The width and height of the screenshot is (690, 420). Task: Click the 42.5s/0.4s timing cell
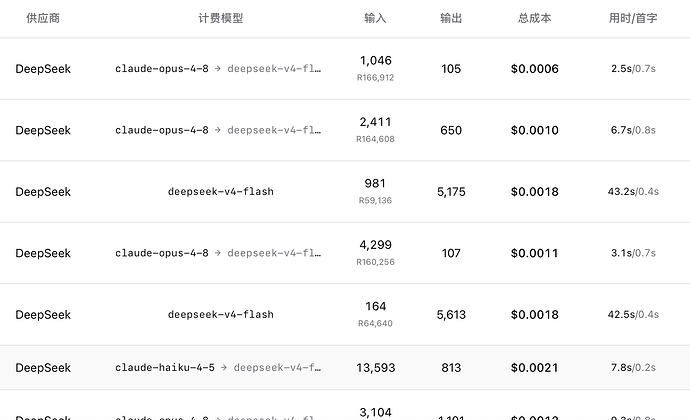(633, 315)
